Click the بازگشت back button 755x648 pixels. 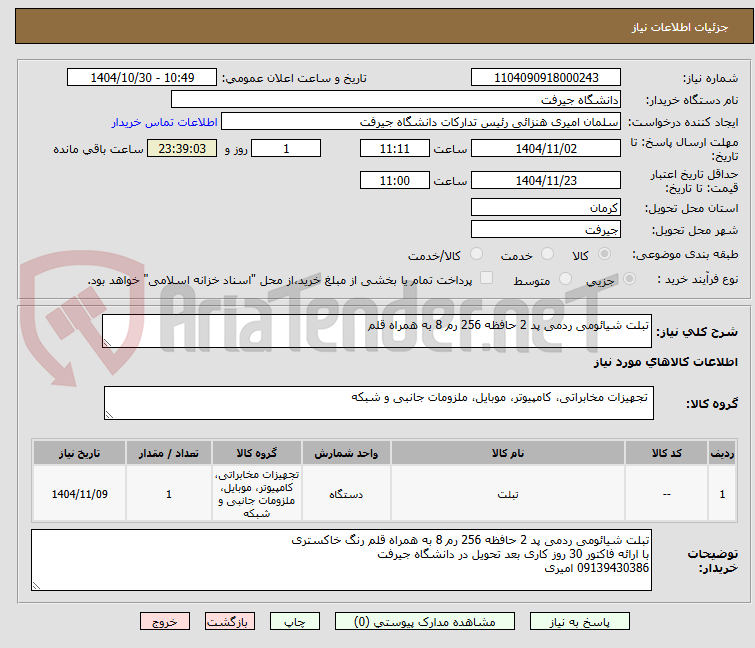tap(229, 622)
